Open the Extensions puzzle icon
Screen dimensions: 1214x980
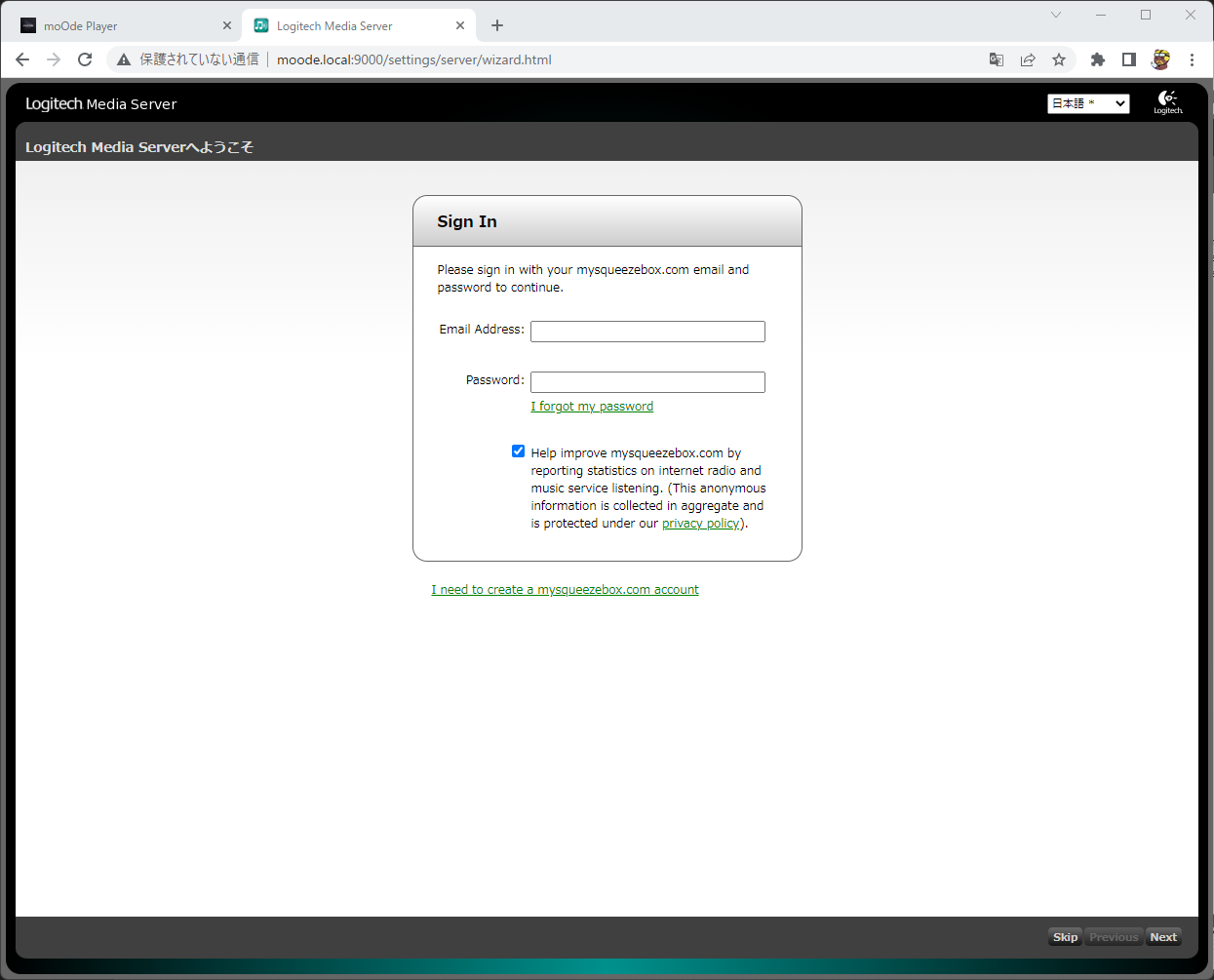1098,59
